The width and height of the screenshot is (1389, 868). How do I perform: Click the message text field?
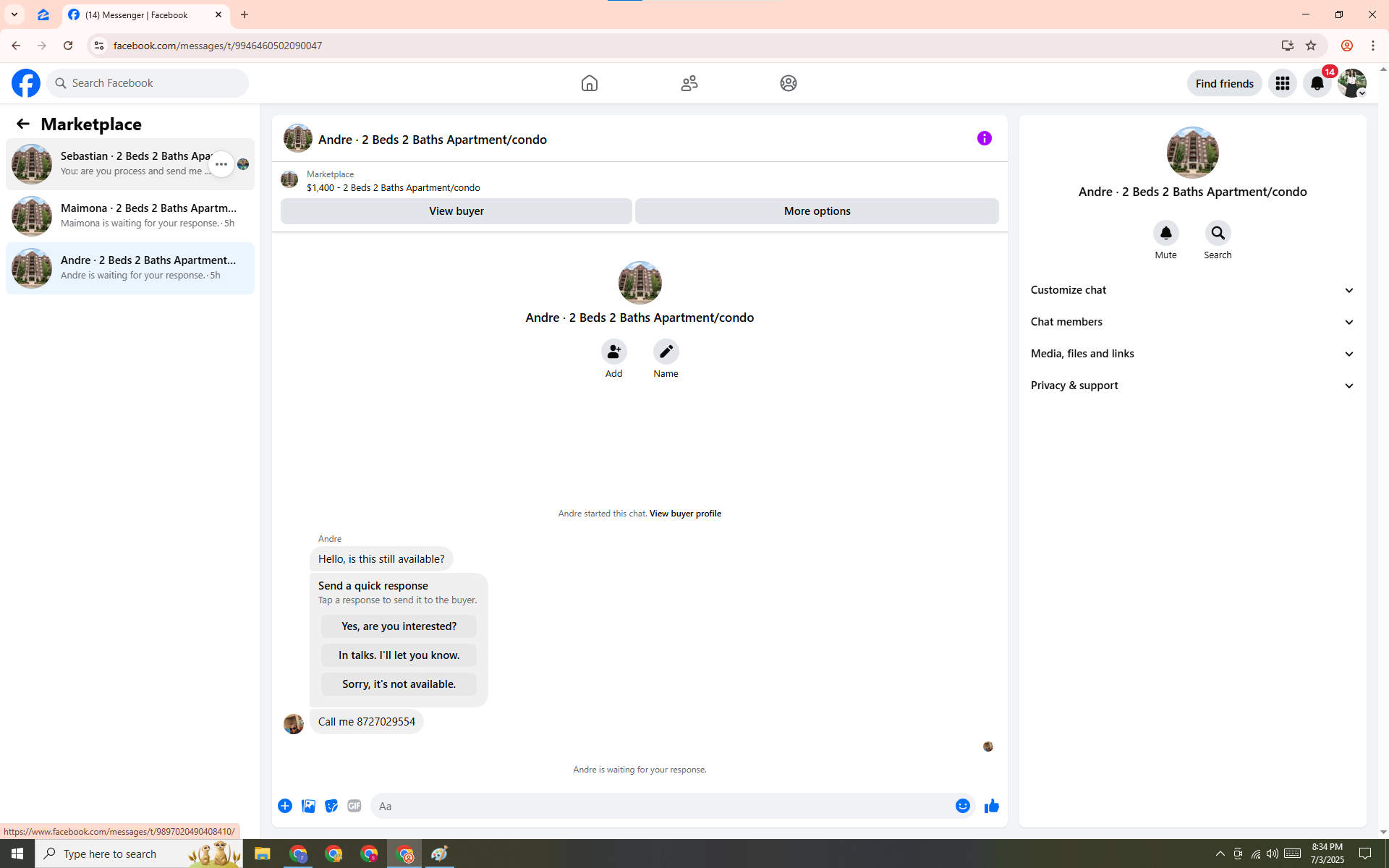coord(662,806)
